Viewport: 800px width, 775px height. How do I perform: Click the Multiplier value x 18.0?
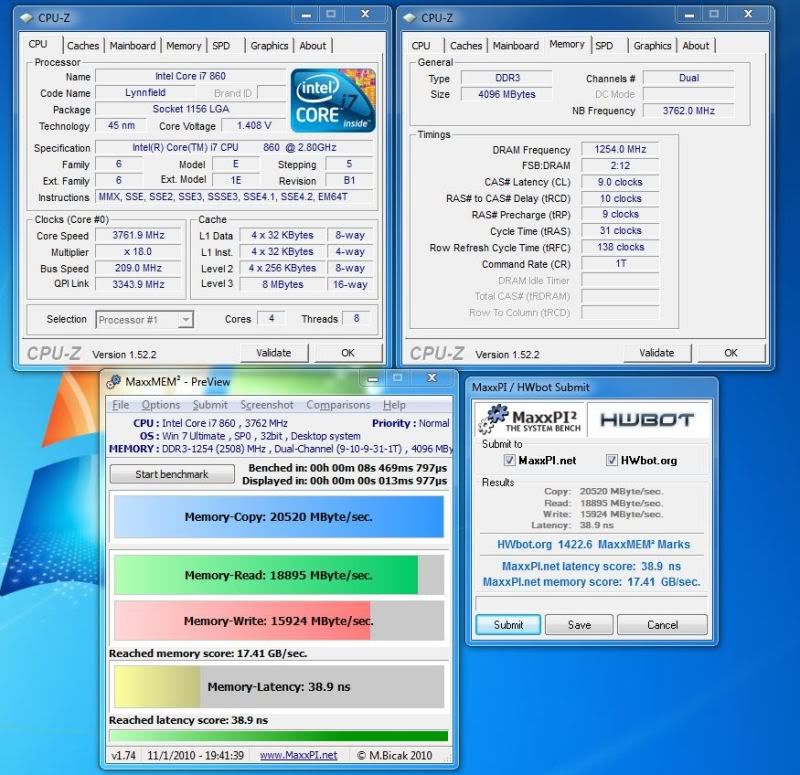pos(138,252)
